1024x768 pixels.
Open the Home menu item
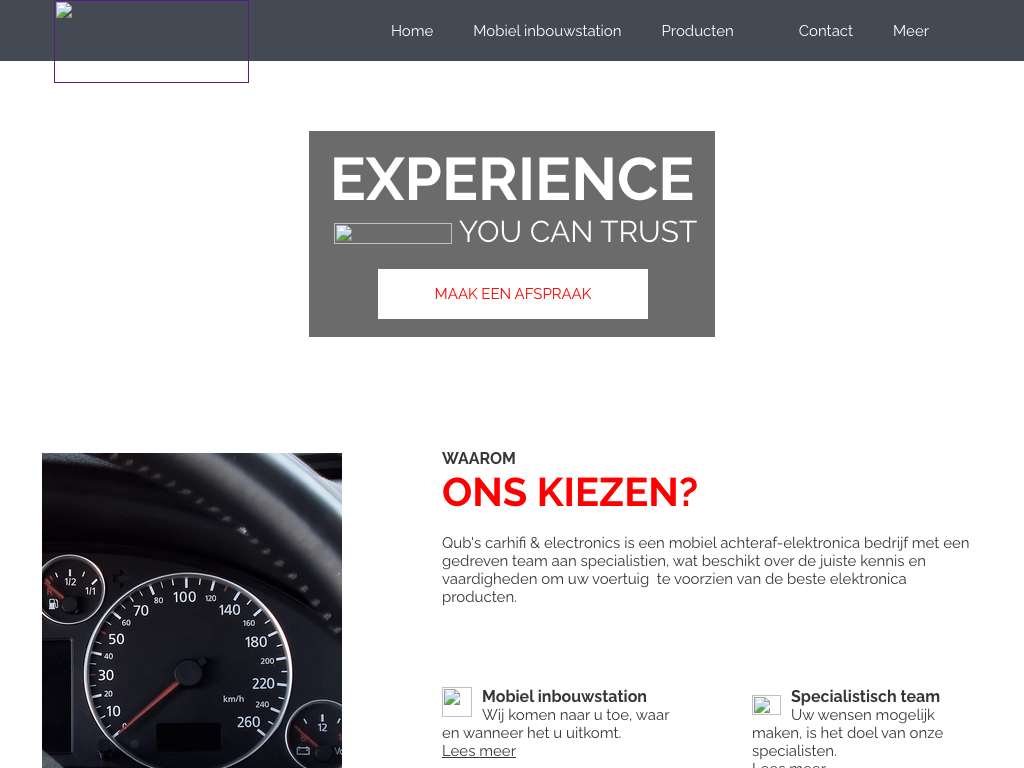click(412, 31)
